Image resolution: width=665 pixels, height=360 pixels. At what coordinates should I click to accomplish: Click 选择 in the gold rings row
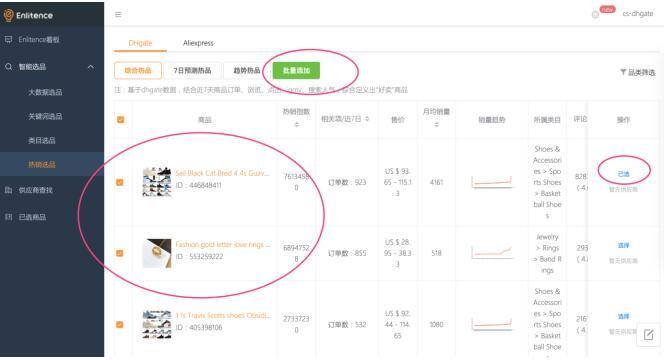(623, 246)
